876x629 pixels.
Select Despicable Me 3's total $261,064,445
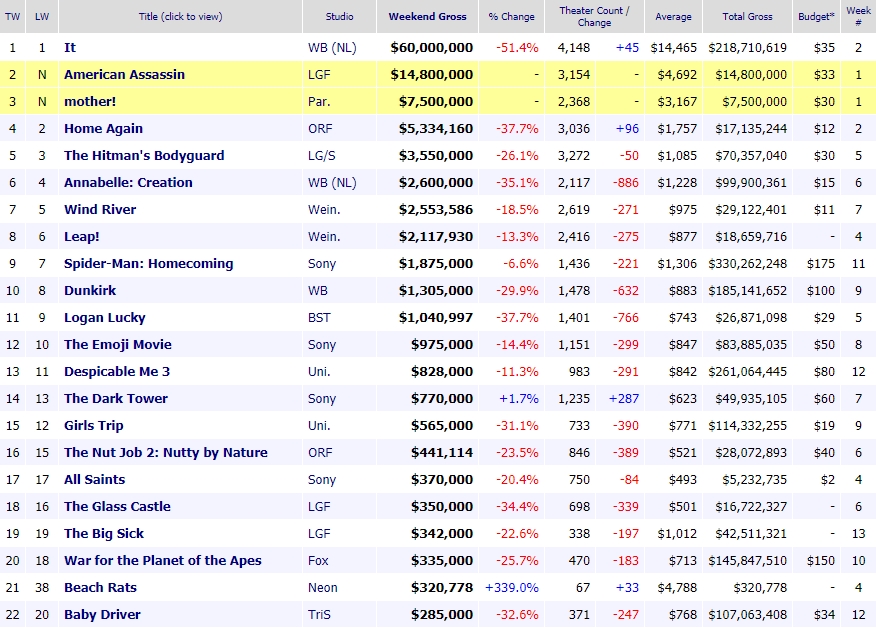coord(748,371)
